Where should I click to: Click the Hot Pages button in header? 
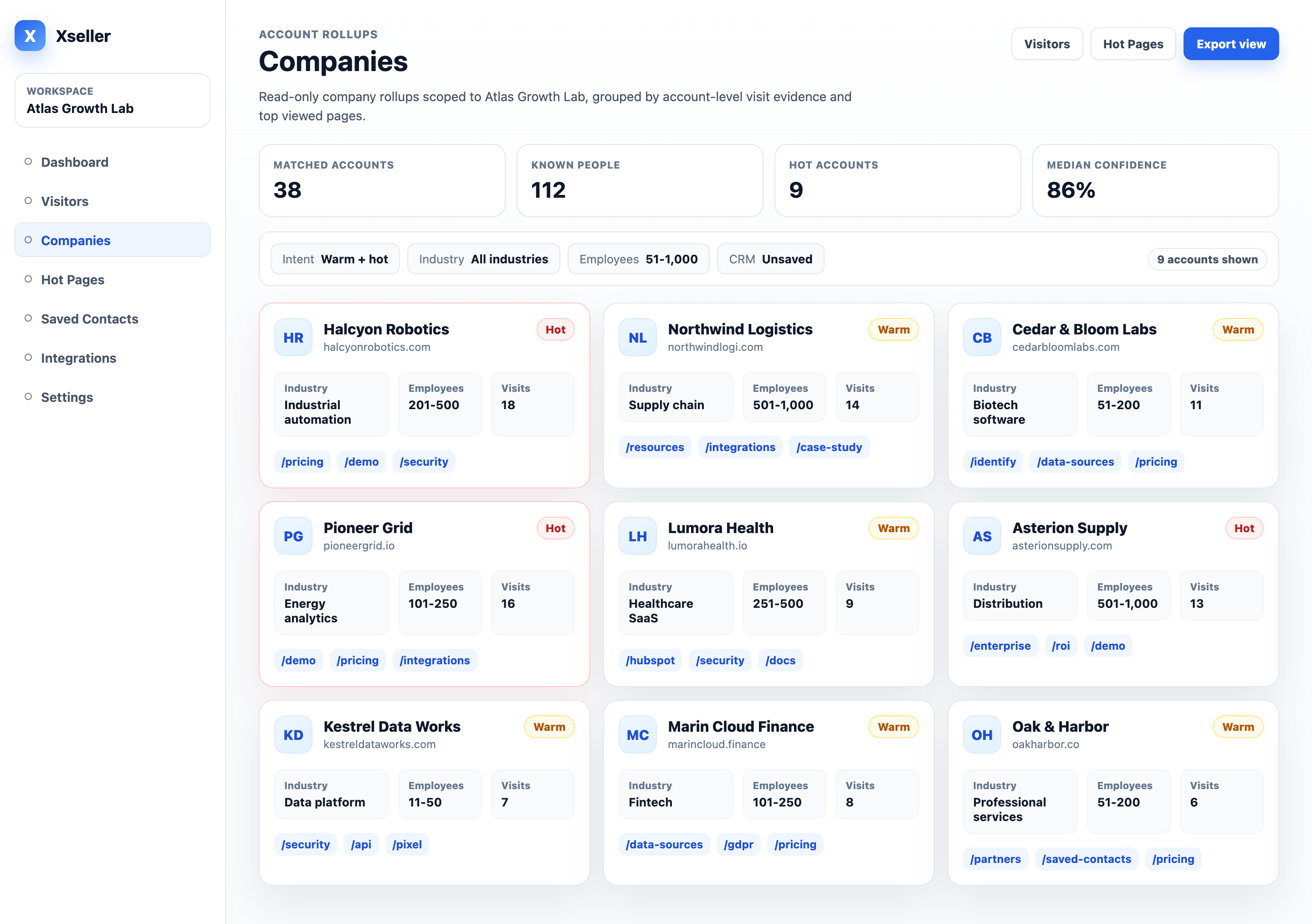pos(1133,44)
